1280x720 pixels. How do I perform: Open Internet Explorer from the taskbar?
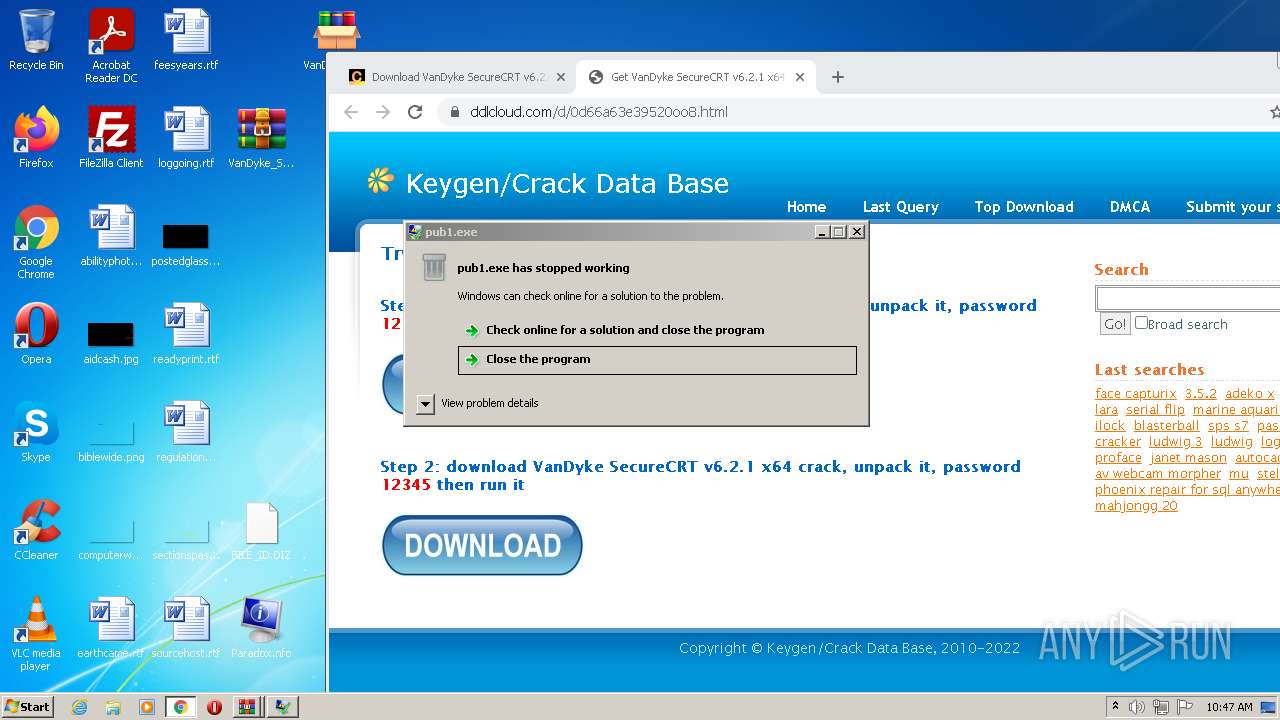click(79, 707)
